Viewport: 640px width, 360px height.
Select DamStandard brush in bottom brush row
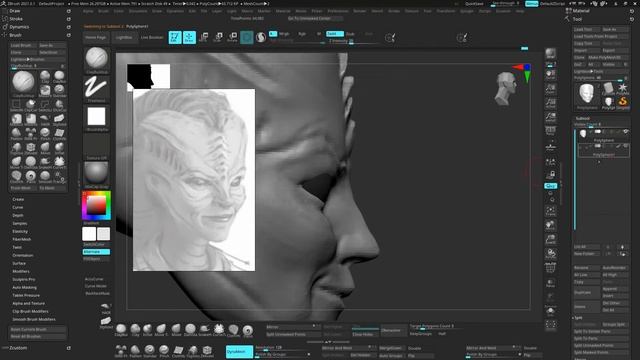click(190, 330)
